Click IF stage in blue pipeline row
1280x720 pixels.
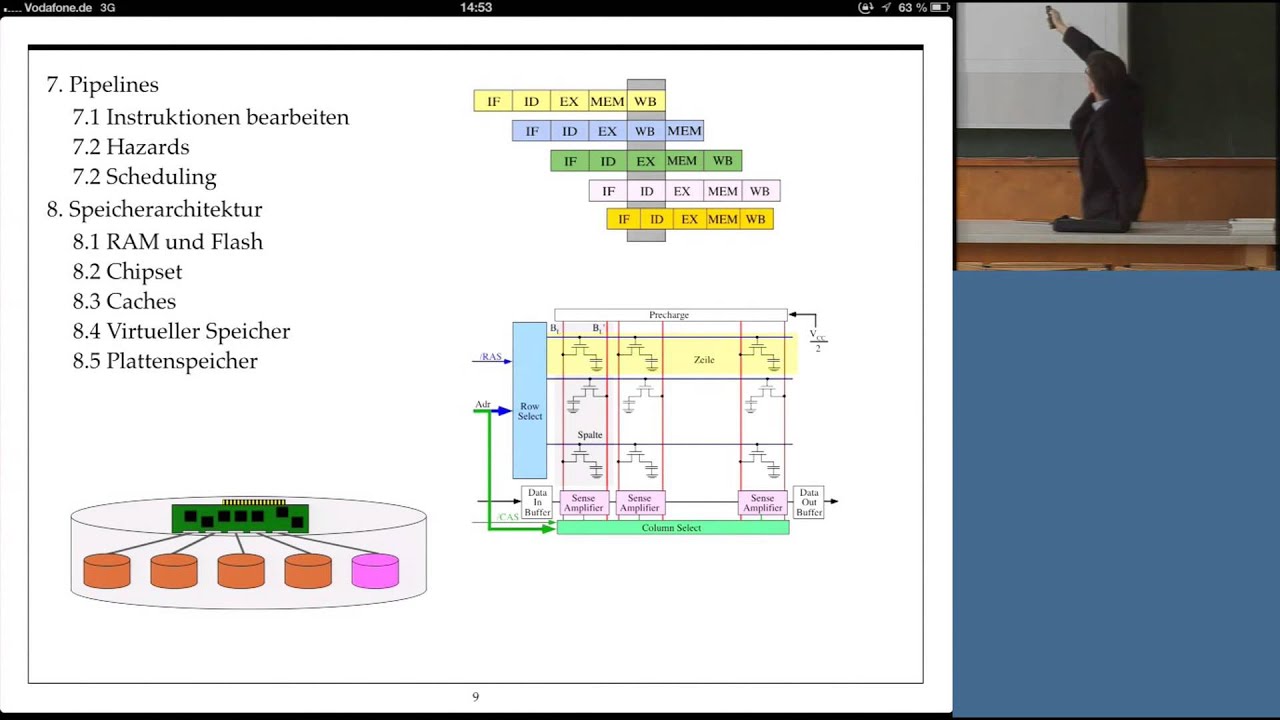[531, 131]
